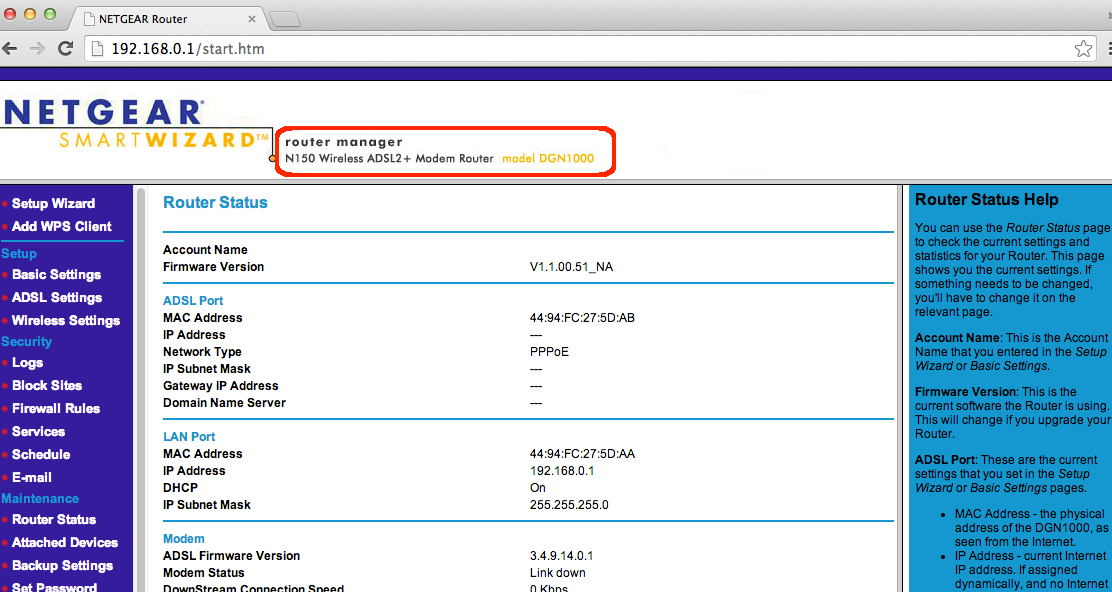
Task: Click the Modem section heading
Action: pos(184,539)
